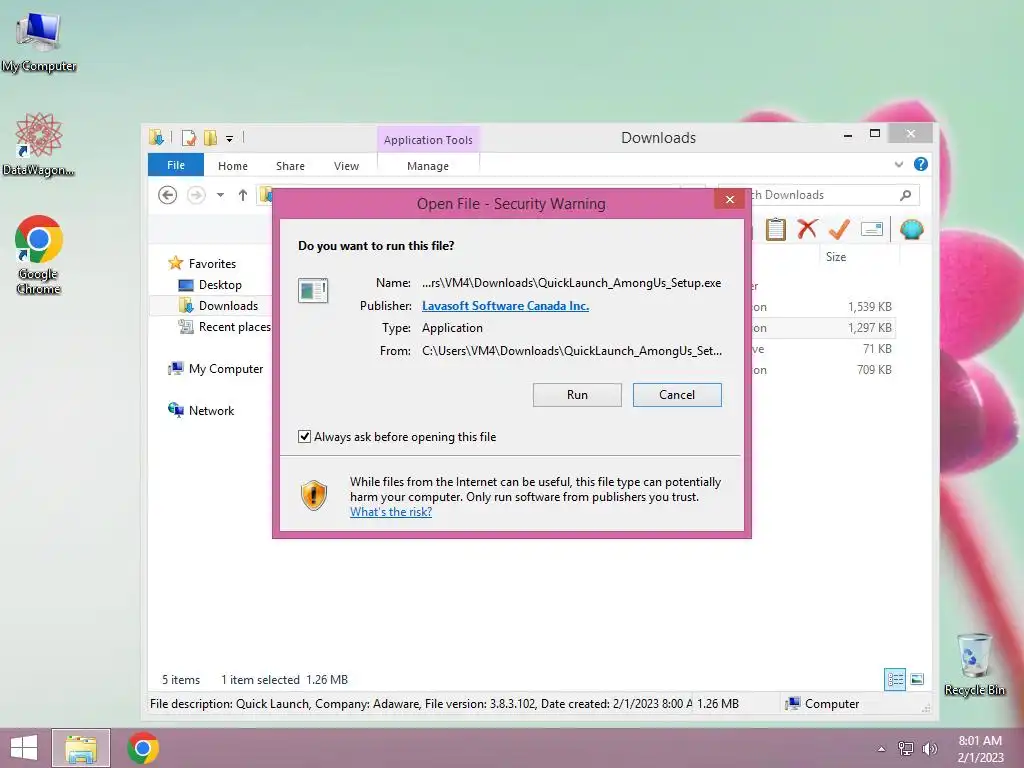
Task: Expand the ribbon with the chevron
Action: pos(899,165)
